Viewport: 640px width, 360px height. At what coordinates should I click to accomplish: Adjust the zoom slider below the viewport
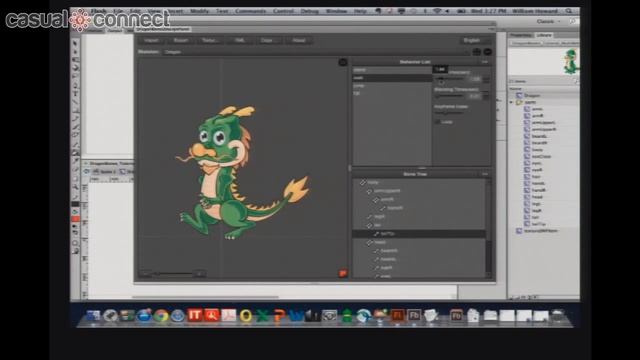point(175,274)
